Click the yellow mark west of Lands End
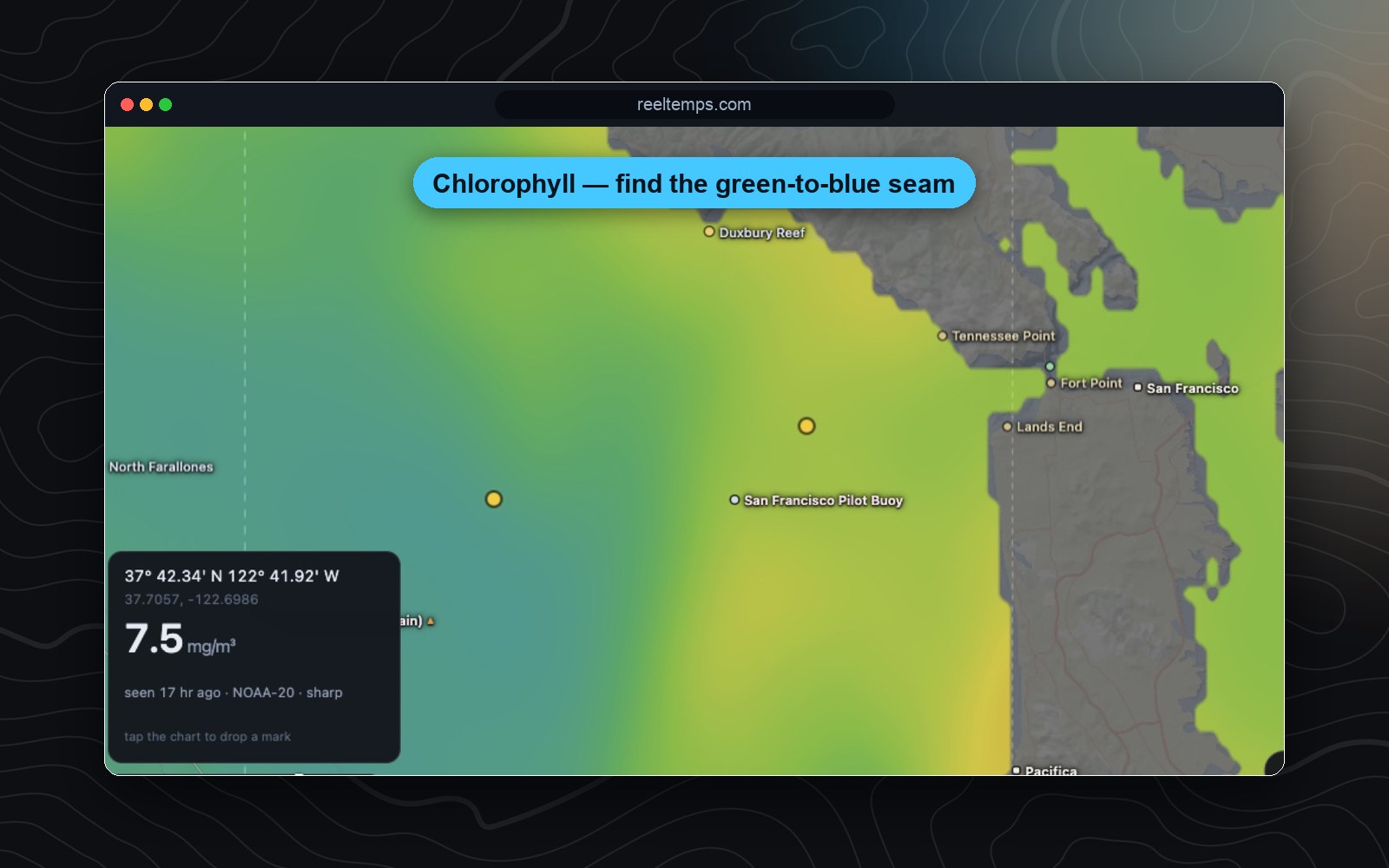Image resolution: width=1389 pixels, height=868 pixels. (806, 426)
